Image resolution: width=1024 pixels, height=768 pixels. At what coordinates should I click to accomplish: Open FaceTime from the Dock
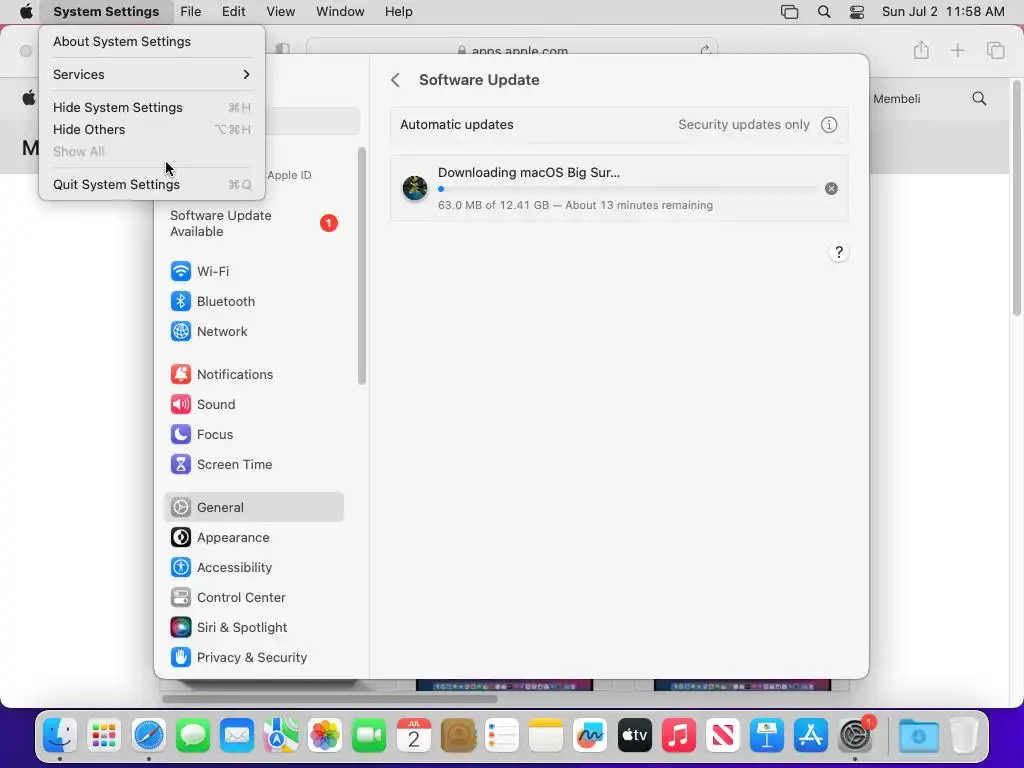pos(369,736)
